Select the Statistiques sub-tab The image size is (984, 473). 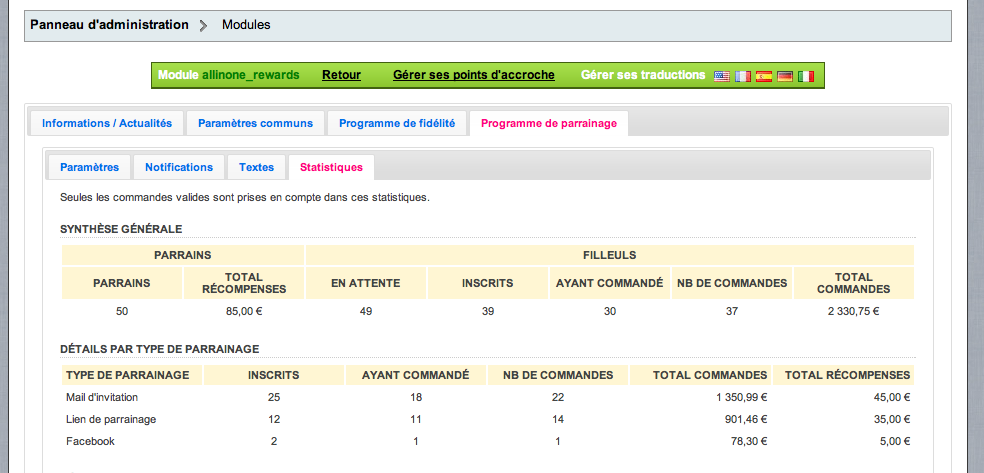[x=331, y=167]
